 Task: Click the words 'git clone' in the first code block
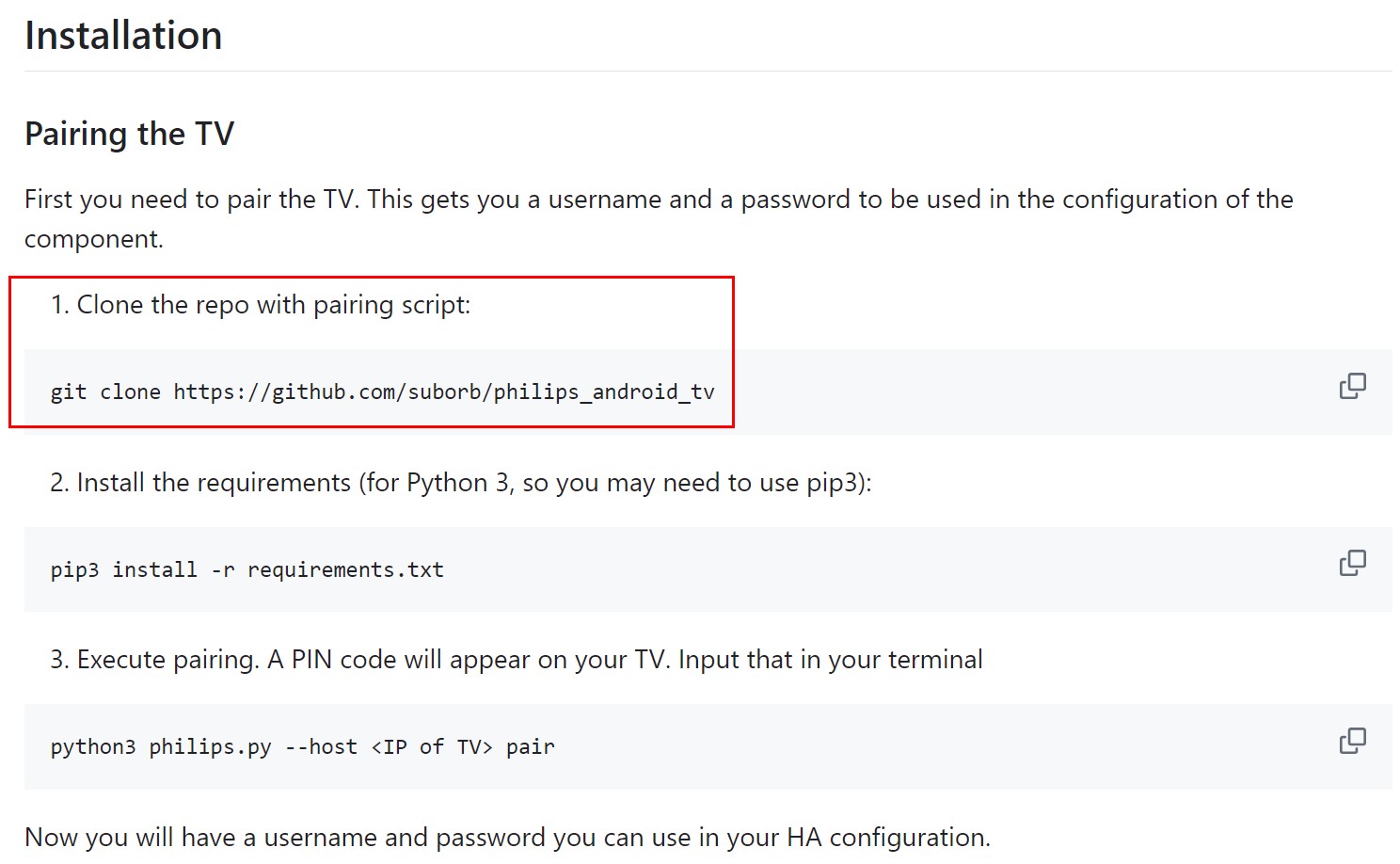105,392
